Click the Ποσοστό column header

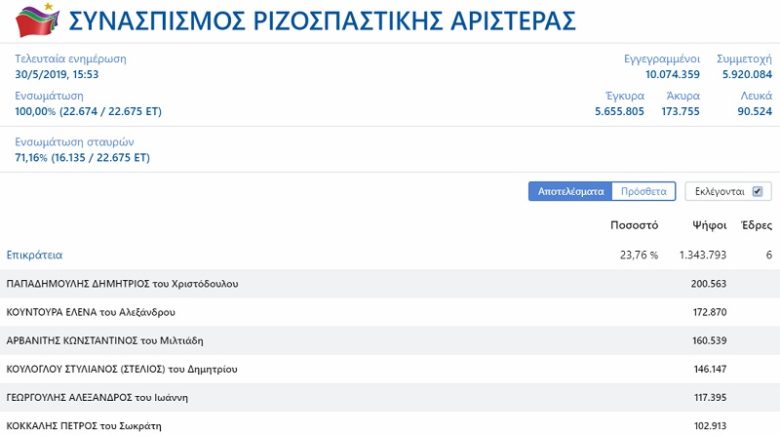tap(634, 225)
